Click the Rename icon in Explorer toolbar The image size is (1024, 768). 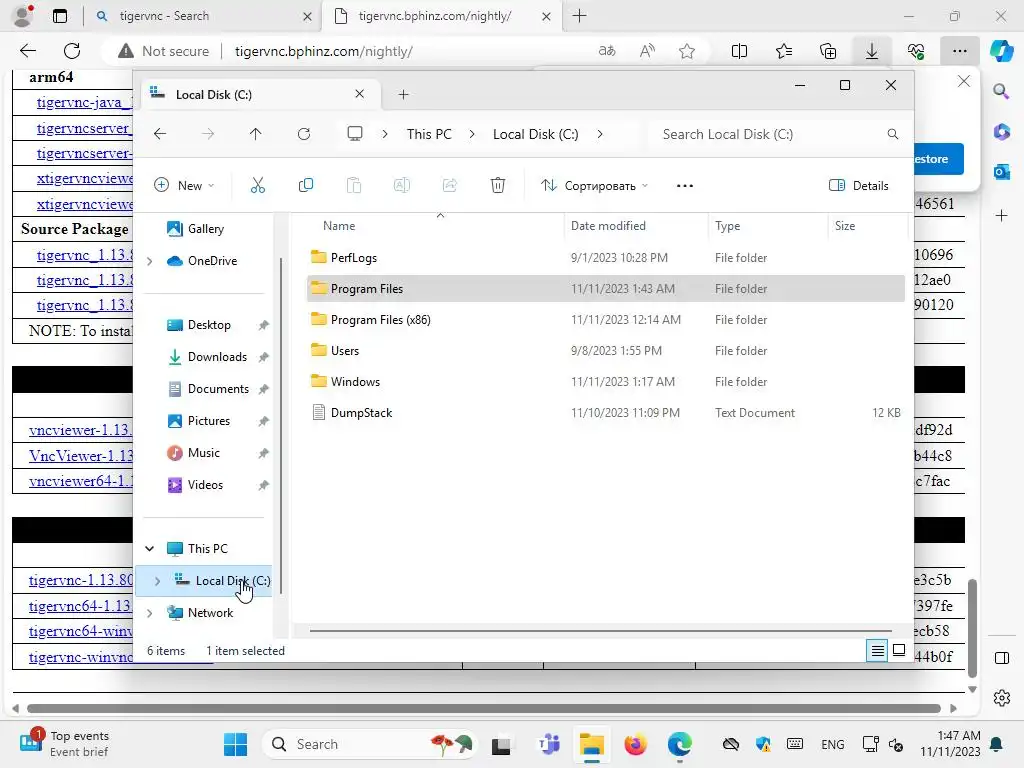click(x=402, y=185)
